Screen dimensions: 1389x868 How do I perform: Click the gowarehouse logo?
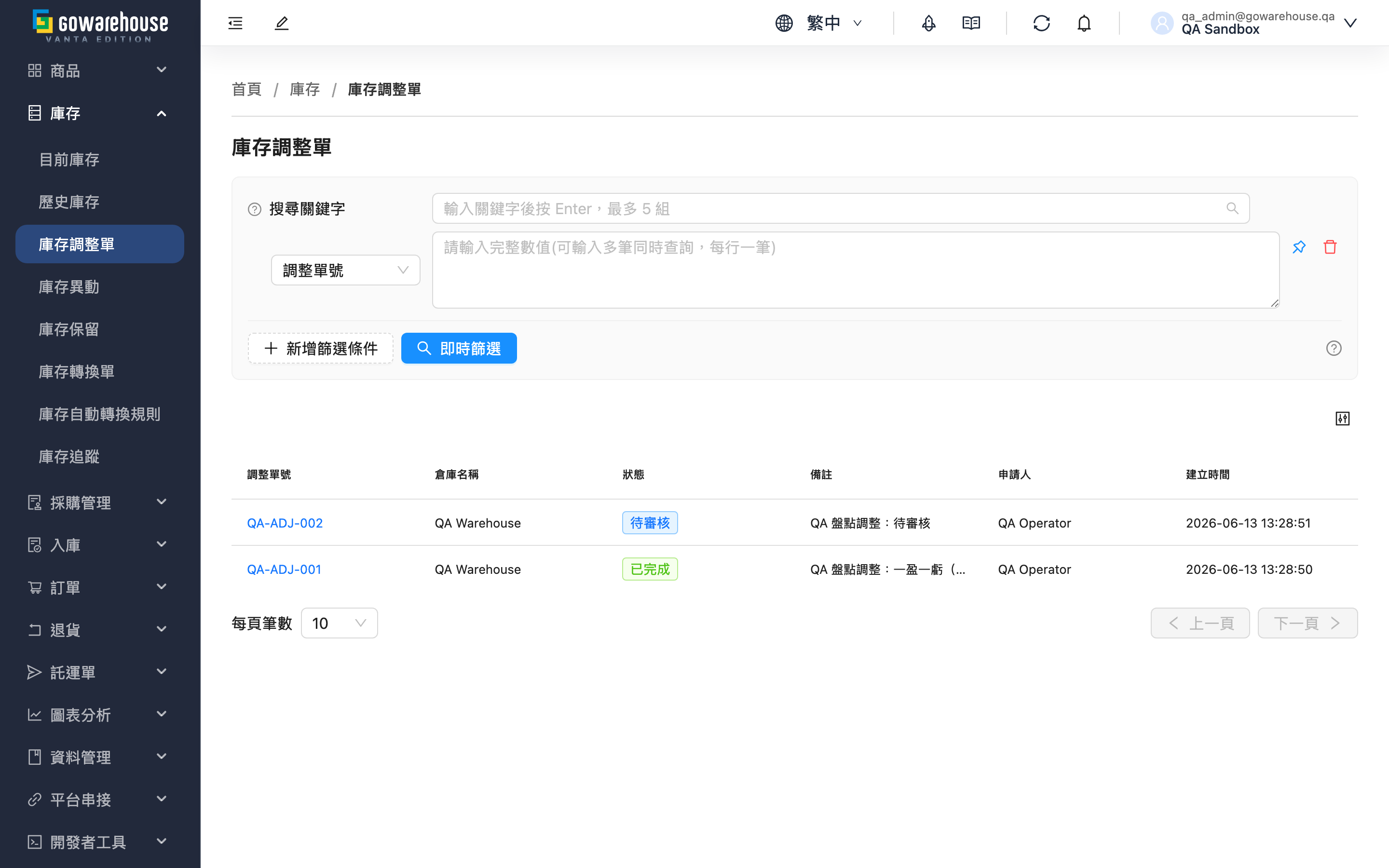(x=100, y=26)
